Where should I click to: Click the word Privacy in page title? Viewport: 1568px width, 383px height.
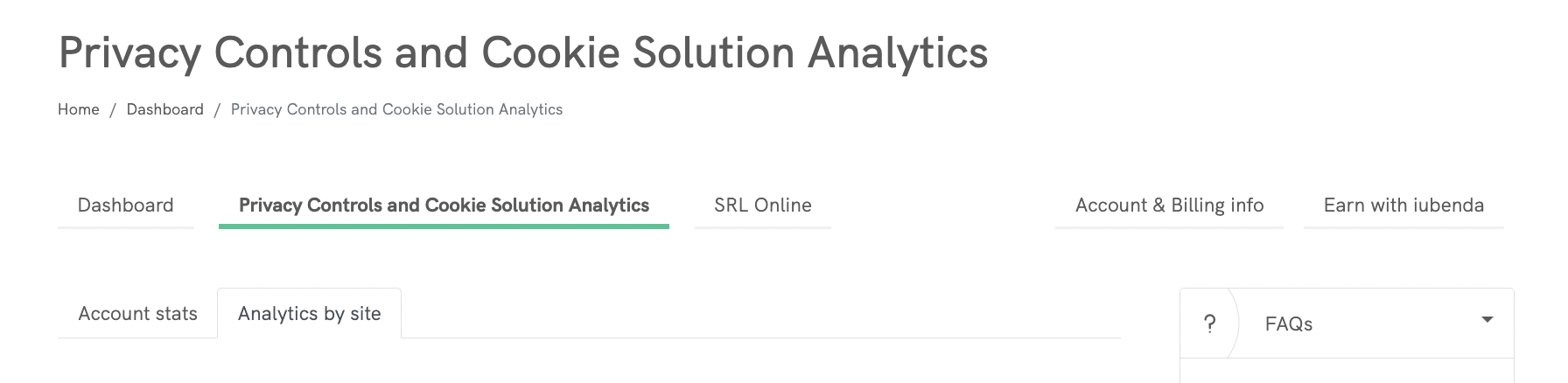point(129,52)
